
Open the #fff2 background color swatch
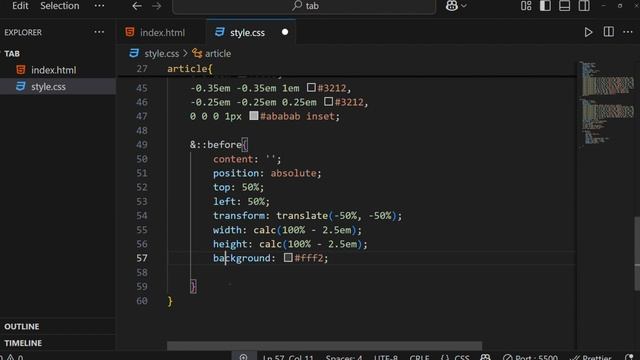click(x=288, y=258)
